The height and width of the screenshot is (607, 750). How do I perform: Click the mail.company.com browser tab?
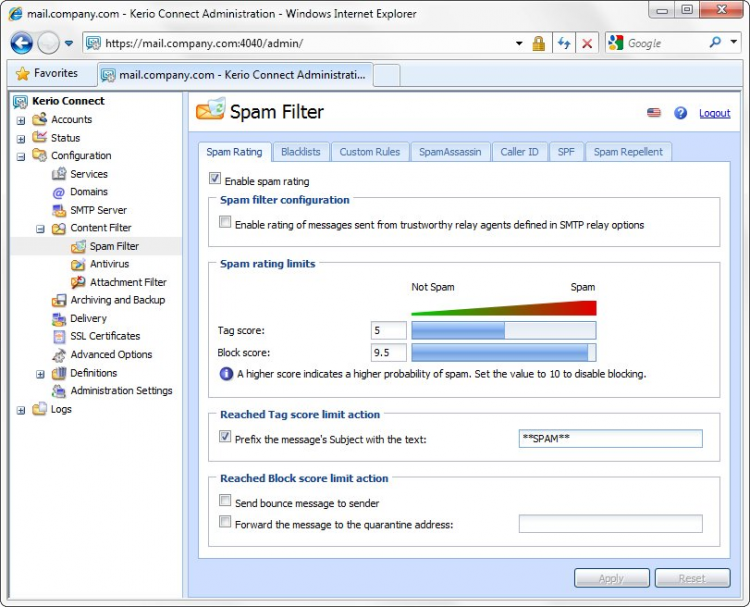pos(235,75)
